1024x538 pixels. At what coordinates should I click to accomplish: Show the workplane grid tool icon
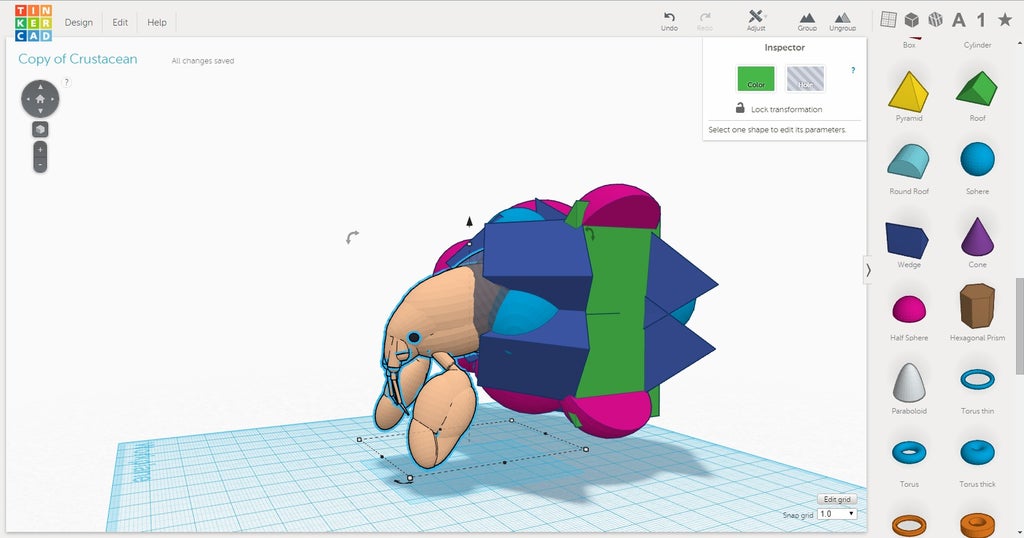pos(888,20)
